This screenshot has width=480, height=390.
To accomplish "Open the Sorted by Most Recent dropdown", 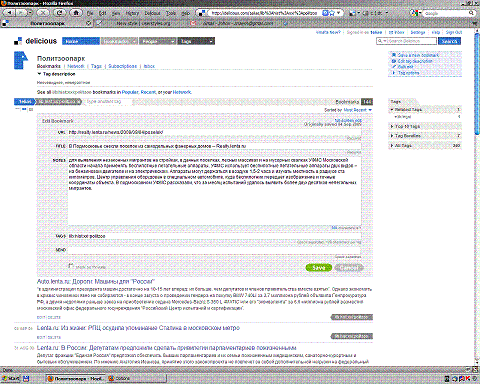I will [x=358, y=110].
